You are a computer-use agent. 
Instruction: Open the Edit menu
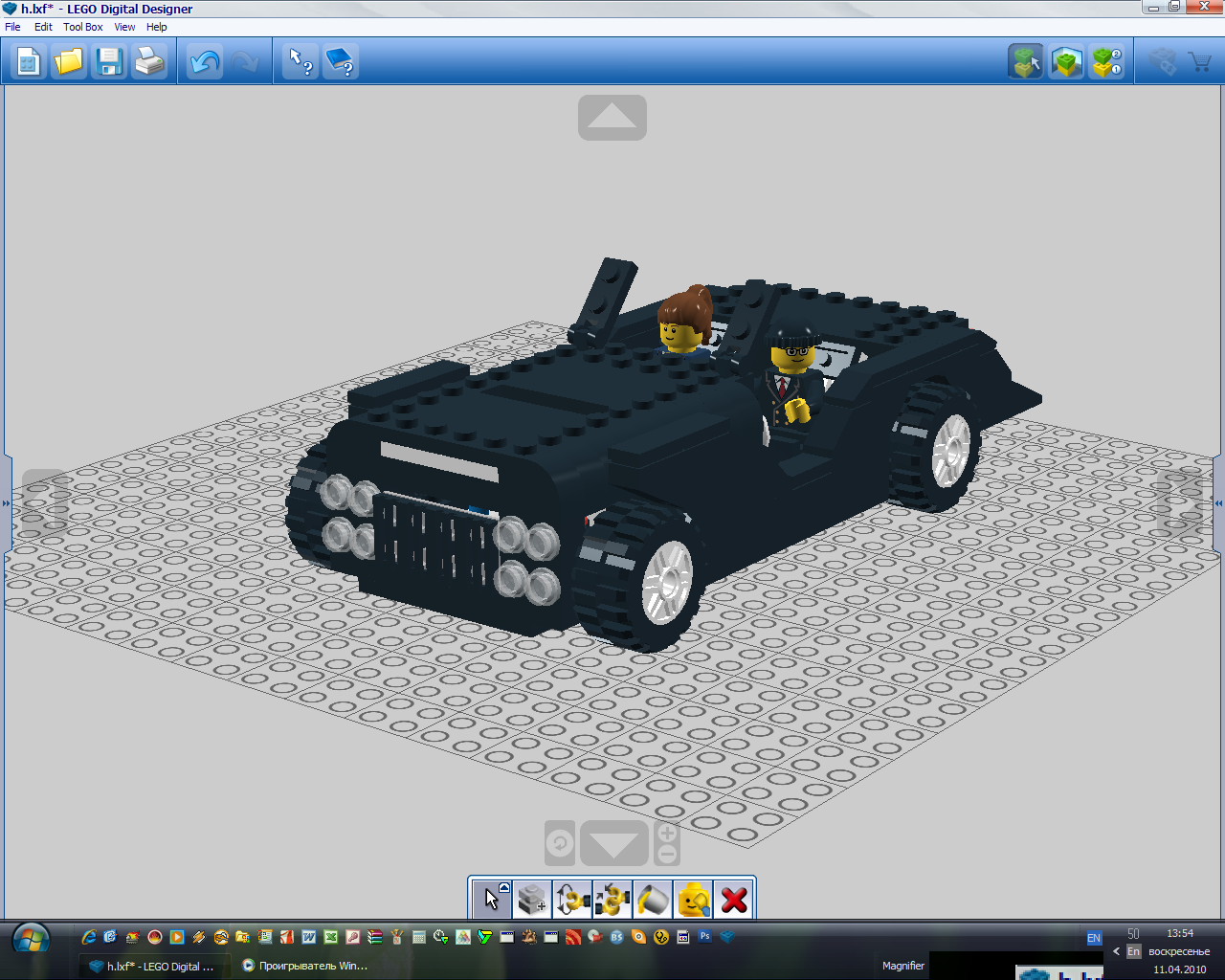coord(43,27)
